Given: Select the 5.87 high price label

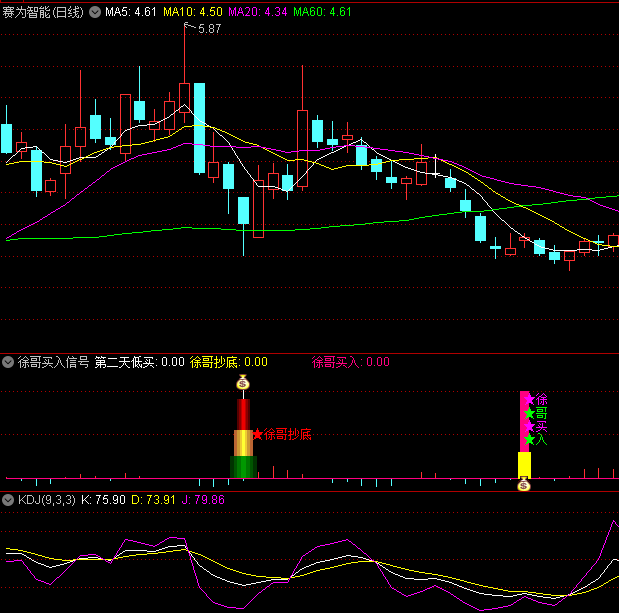Looking at the screenshot, I should click(x=210, y=29).
